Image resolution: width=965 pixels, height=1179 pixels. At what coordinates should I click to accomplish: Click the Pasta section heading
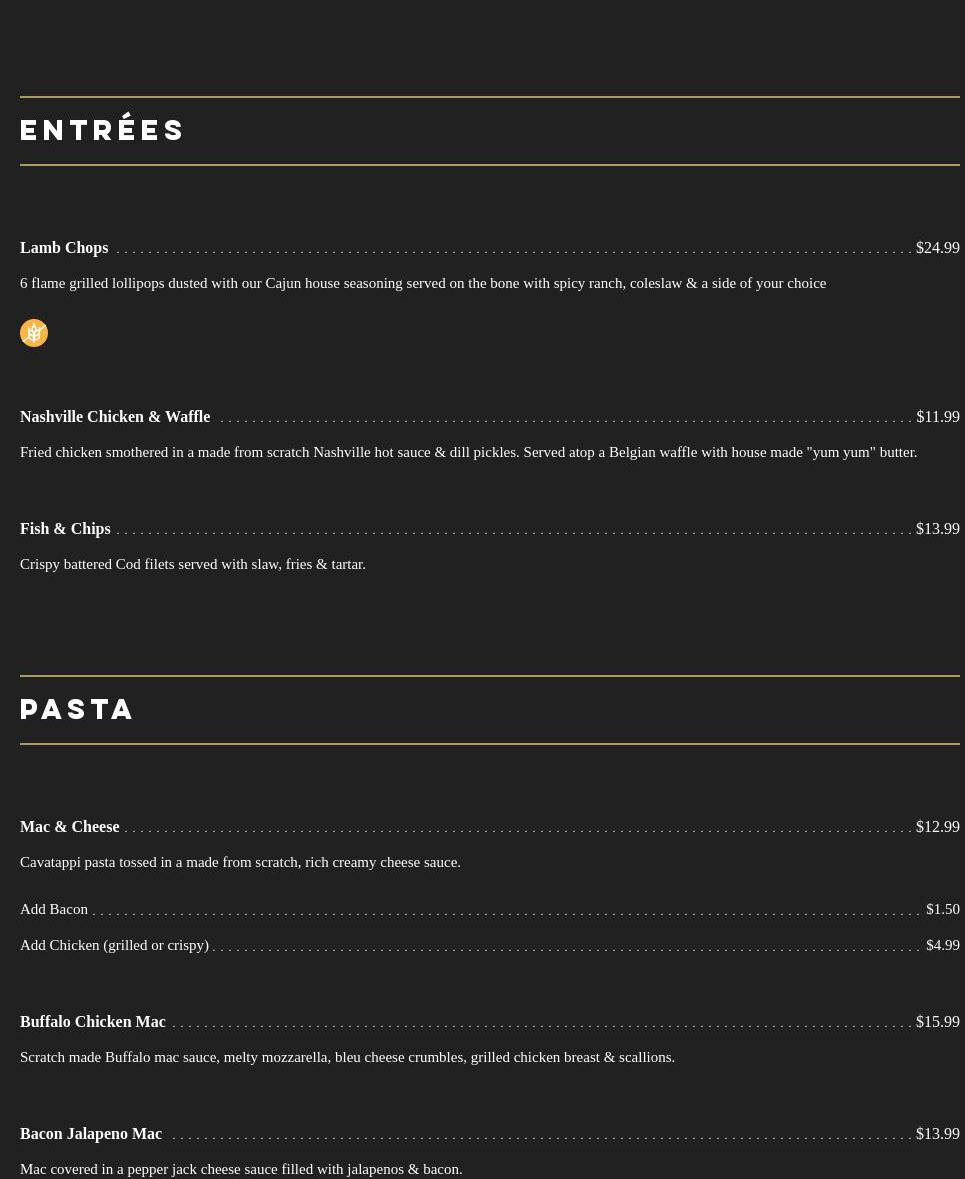(77, 709)
